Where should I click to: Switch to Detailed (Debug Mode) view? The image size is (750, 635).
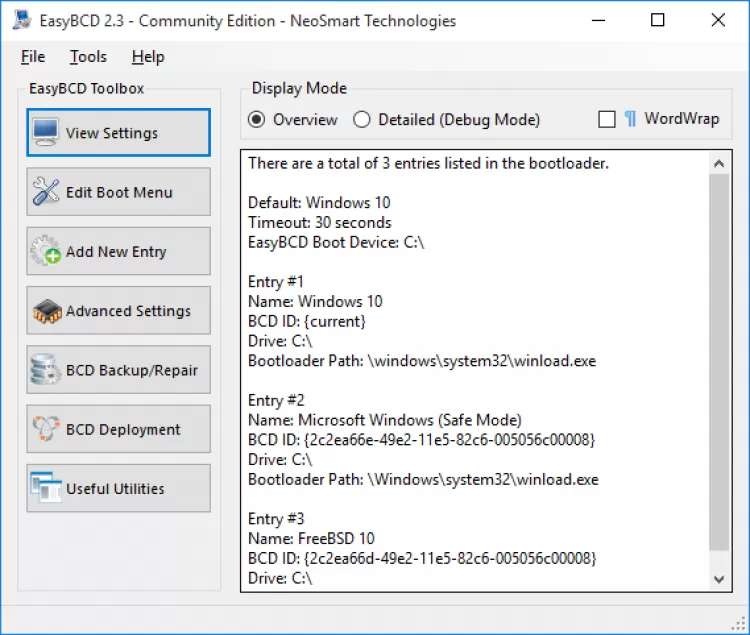pos(362,120)
